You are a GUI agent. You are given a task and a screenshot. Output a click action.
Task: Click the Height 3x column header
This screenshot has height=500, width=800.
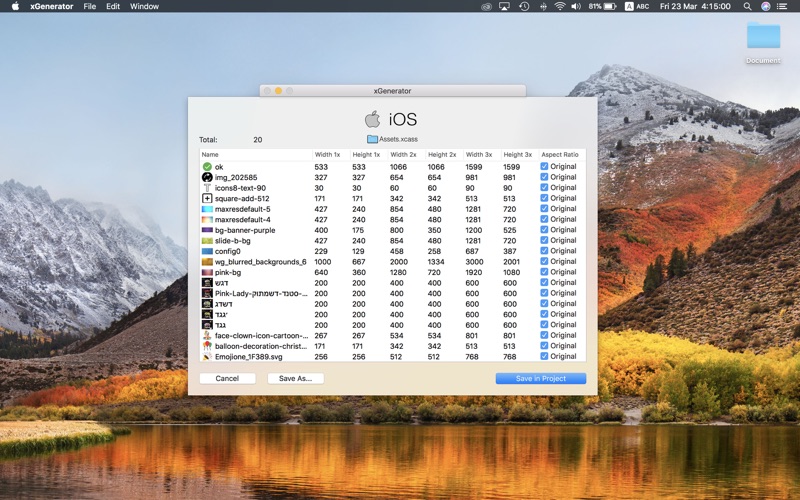tap(519, 154)
